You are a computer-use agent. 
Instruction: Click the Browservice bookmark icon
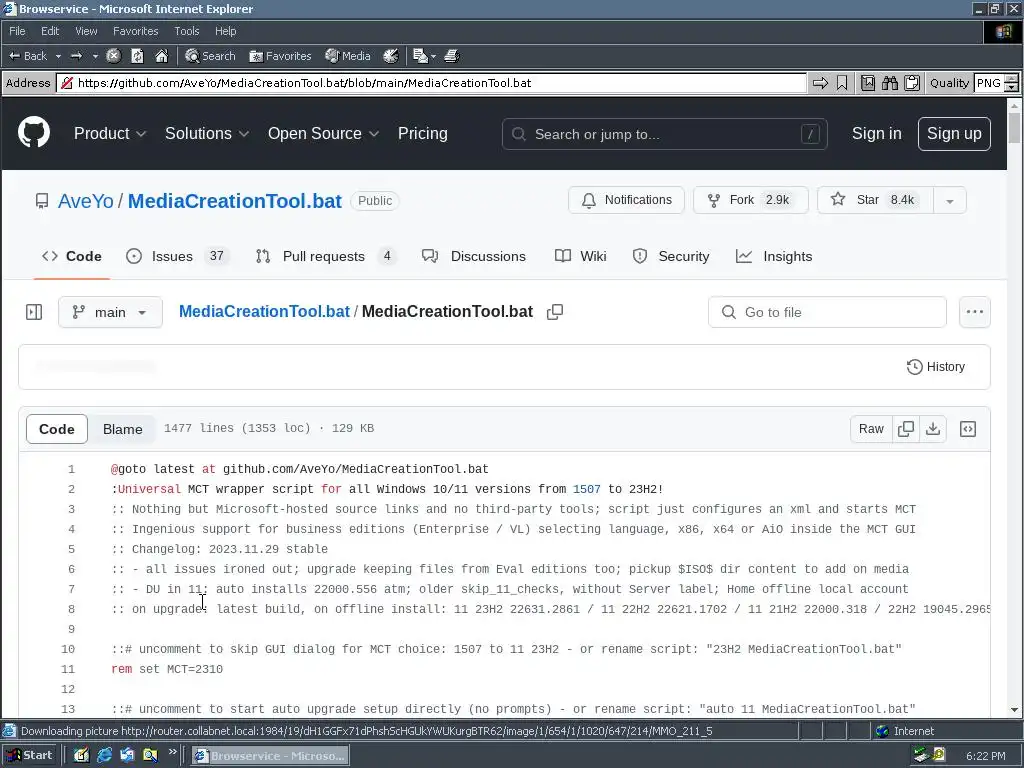842,83
